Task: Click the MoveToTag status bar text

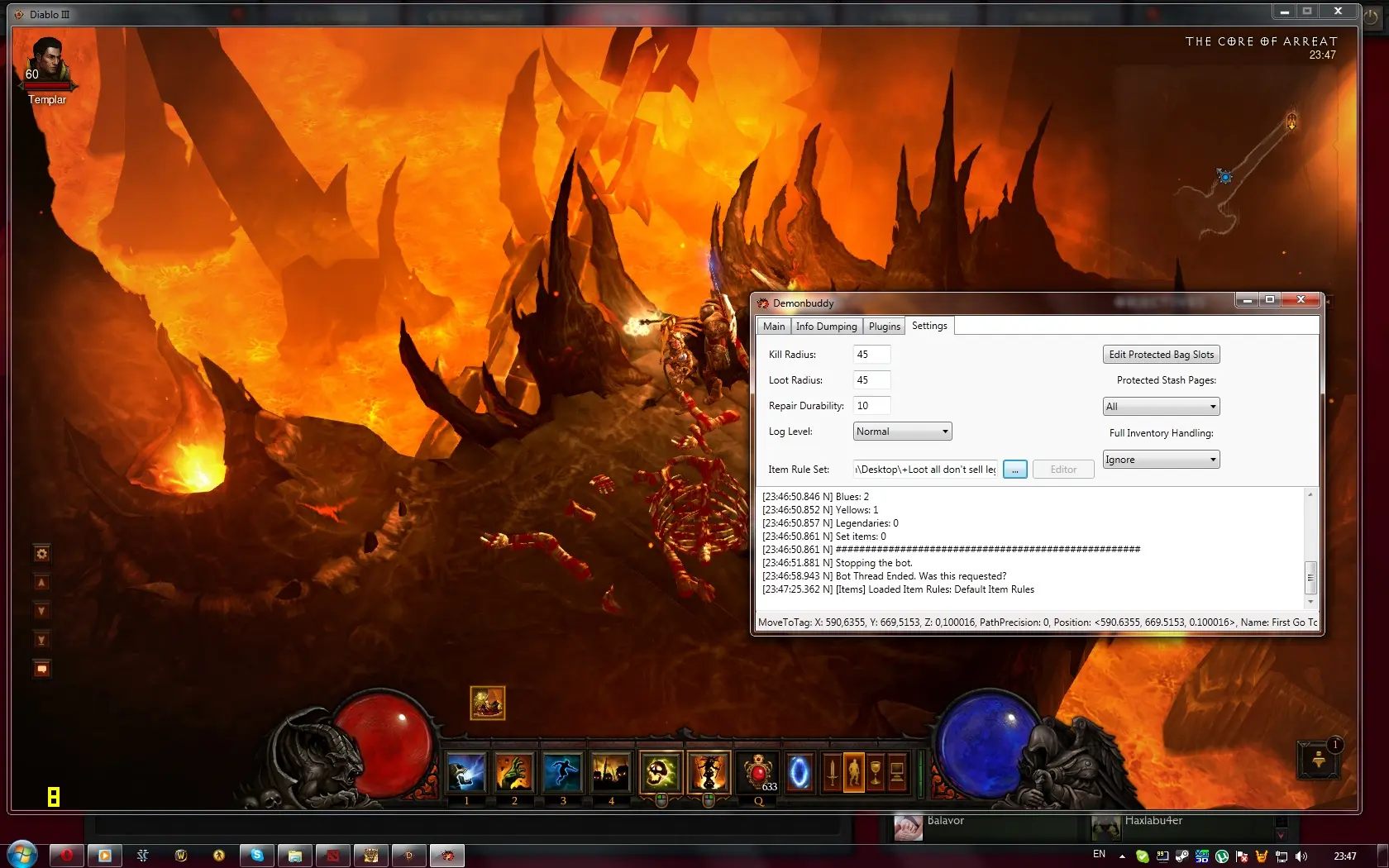Action: (x=1037, y=622)
